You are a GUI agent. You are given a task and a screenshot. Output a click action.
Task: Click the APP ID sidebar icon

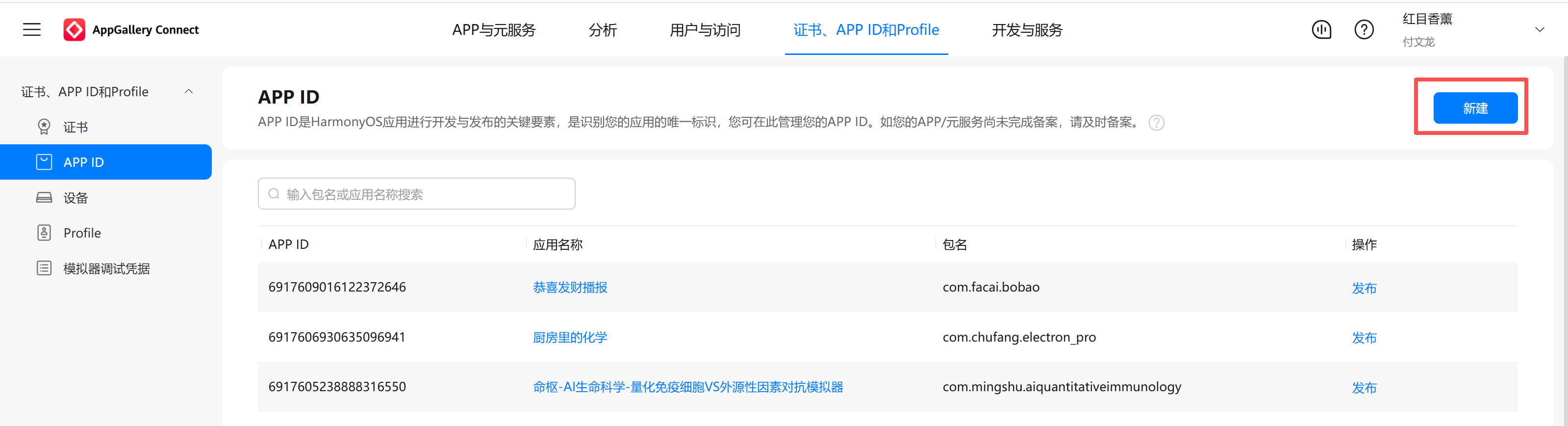(x=44, y=162)
